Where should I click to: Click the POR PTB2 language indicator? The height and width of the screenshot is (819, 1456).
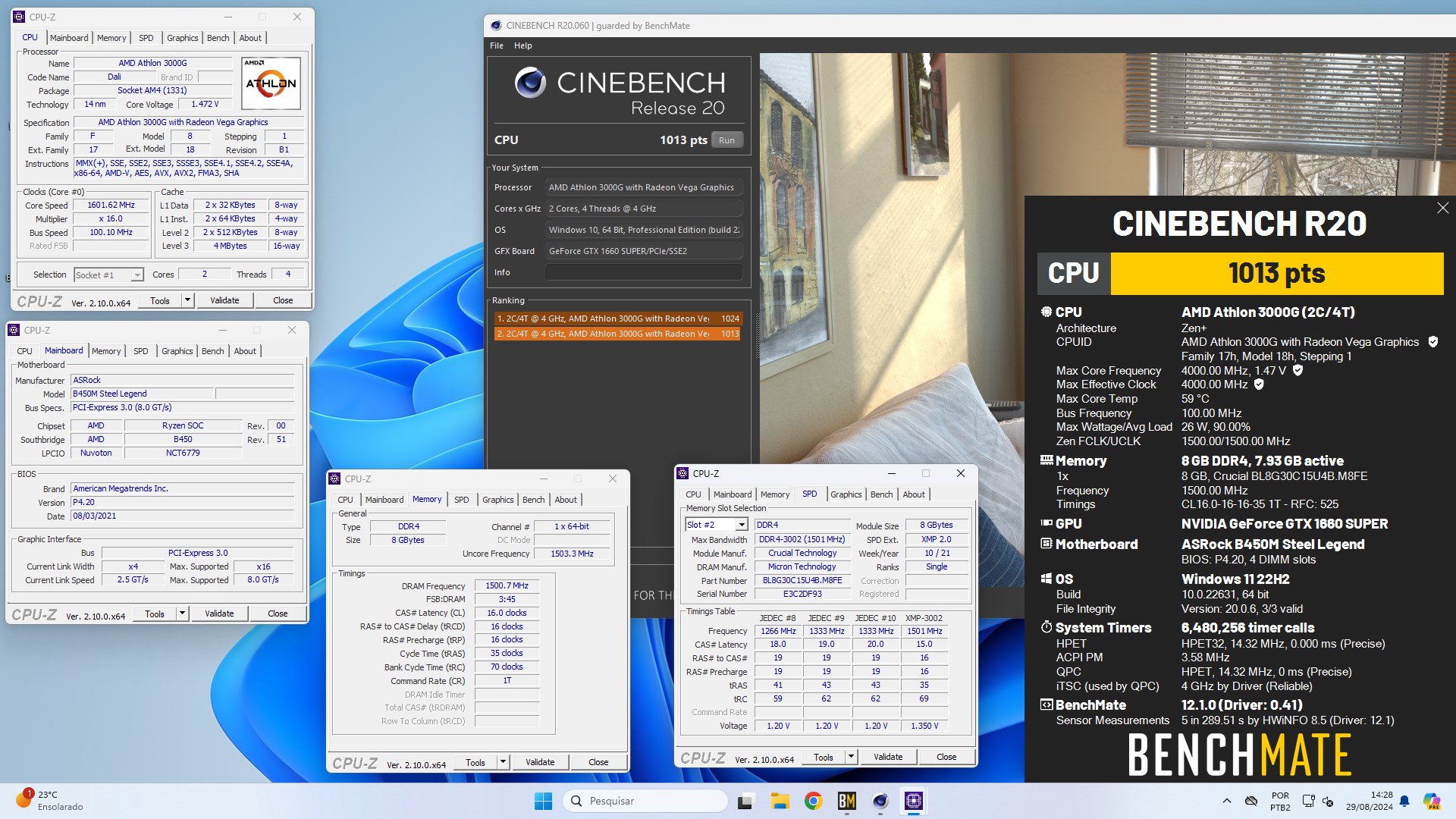(1280, 801)
